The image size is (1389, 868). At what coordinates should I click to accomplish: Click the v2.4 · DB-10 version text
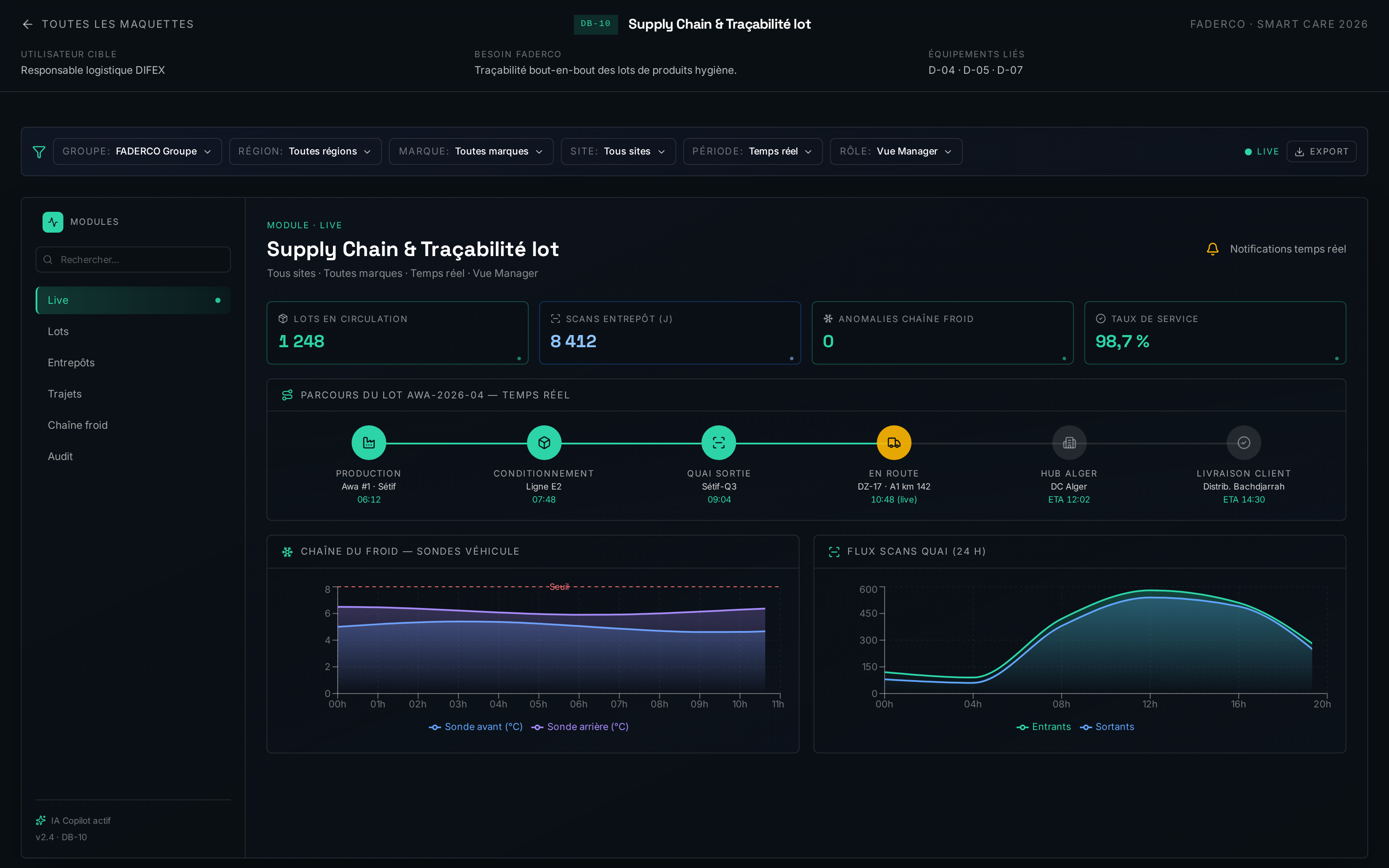[x=61, y=837]
